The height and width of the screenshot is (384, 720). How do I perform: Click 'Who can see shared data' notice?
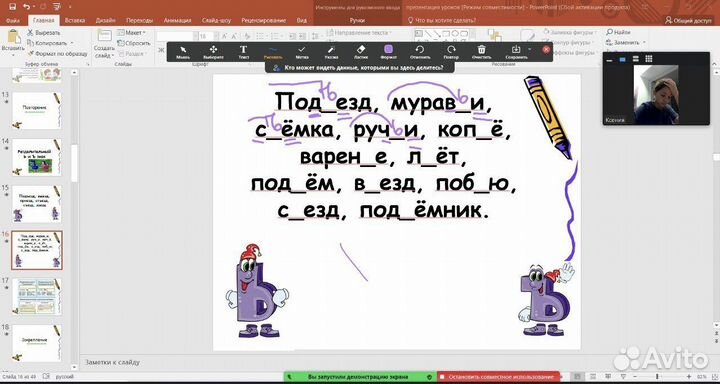click(x=360, y=68)
